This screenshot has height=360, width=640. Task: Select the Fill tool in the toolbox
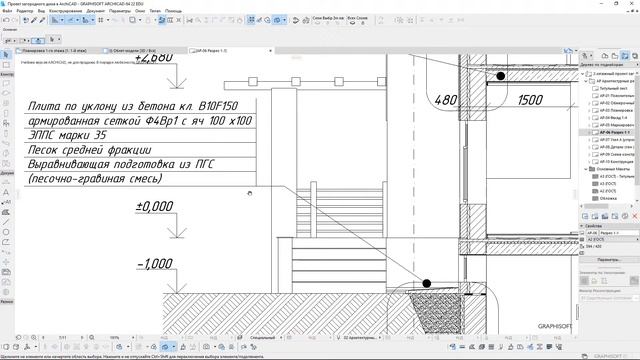[x=6, y=212]
